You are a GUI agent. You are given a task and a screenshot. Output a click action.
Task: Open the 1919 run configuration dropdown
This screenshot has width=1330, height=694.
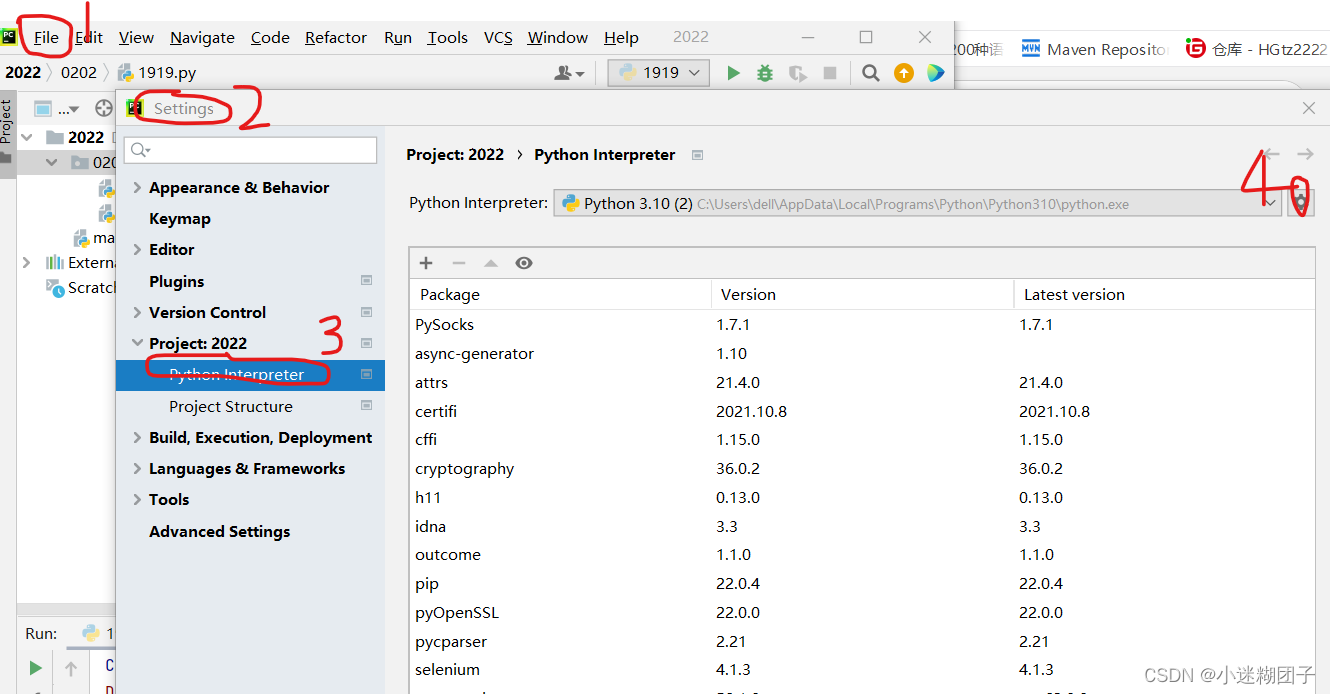658,72
